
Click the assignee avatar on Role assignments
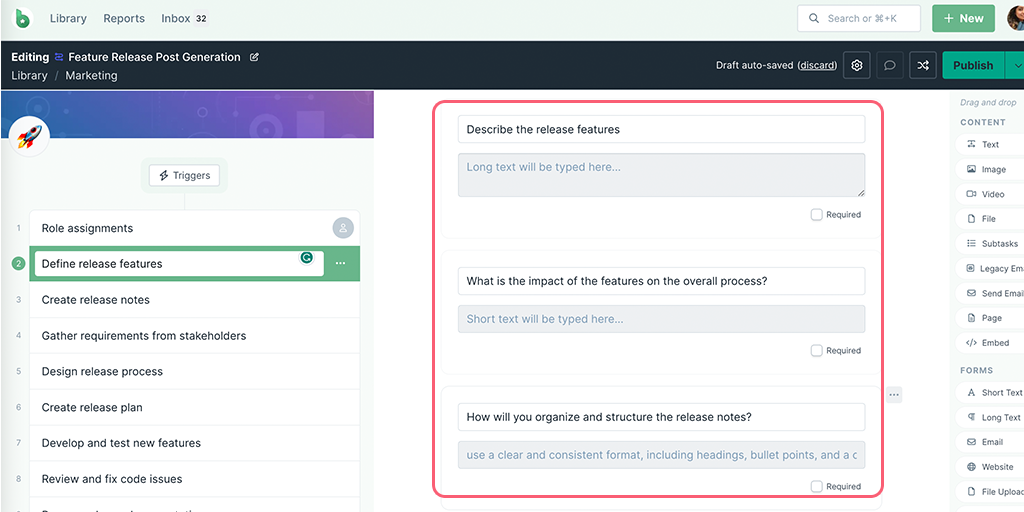pos(343,228)
